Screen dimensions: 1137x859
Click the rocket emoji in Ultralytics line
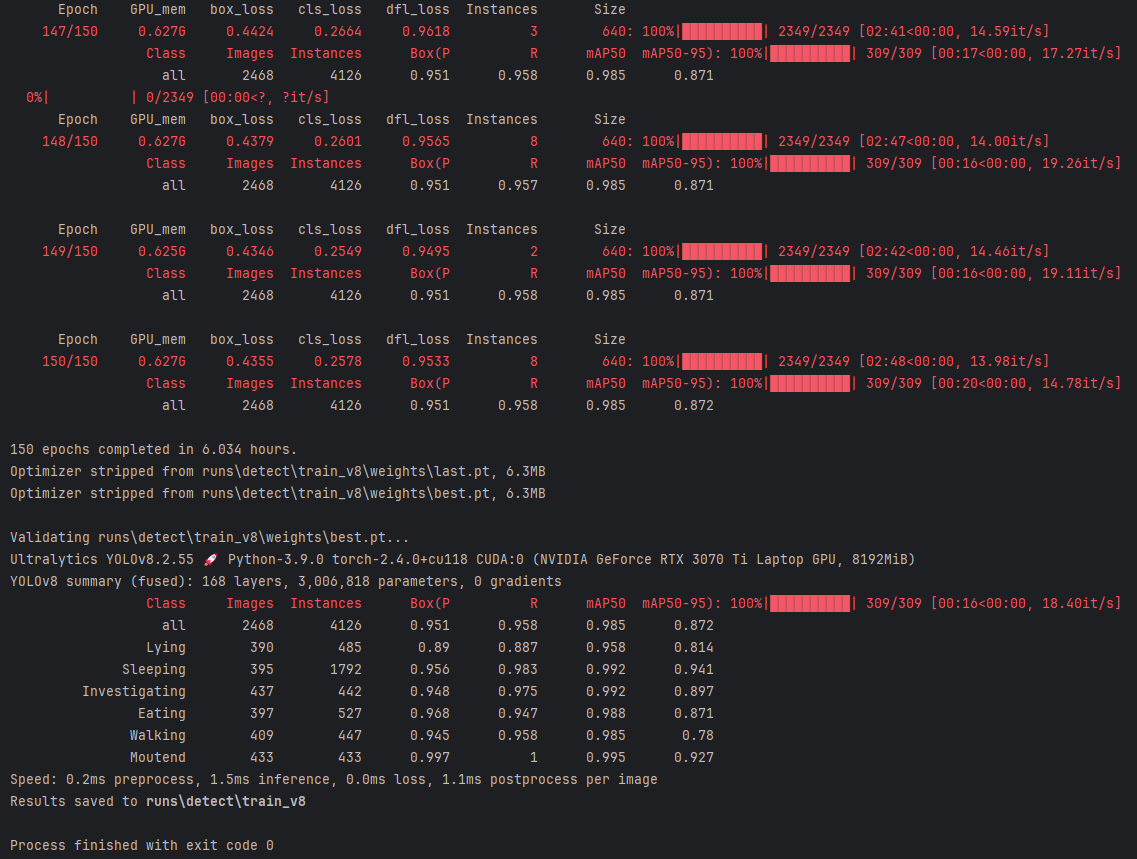(210, 559)
